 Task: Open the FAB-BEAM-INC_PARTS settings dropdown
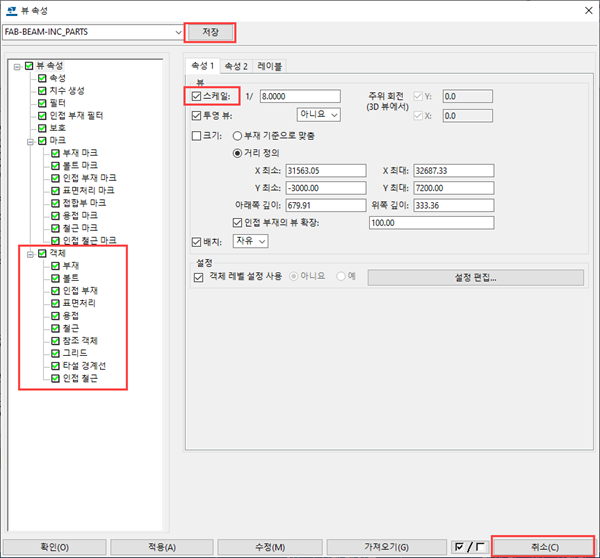(174, 32)
